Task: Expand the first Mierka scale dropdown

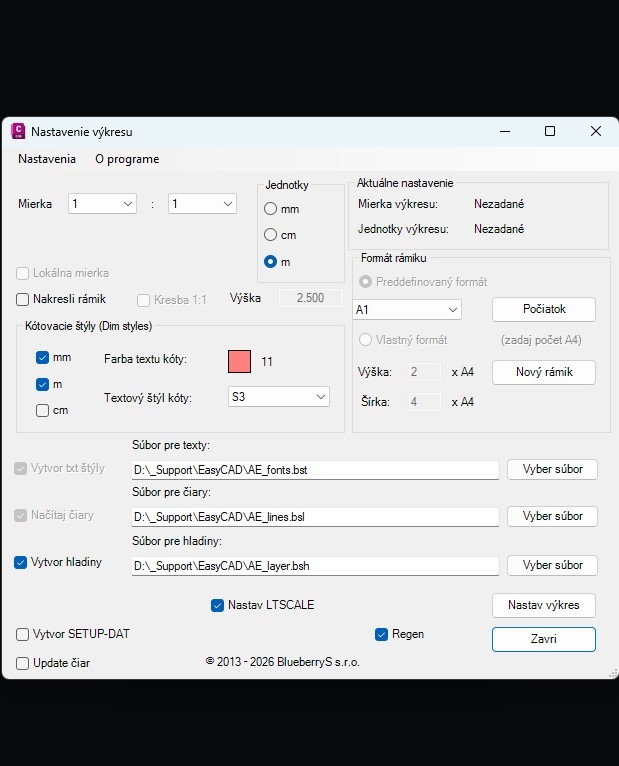Action: point(102,204)
